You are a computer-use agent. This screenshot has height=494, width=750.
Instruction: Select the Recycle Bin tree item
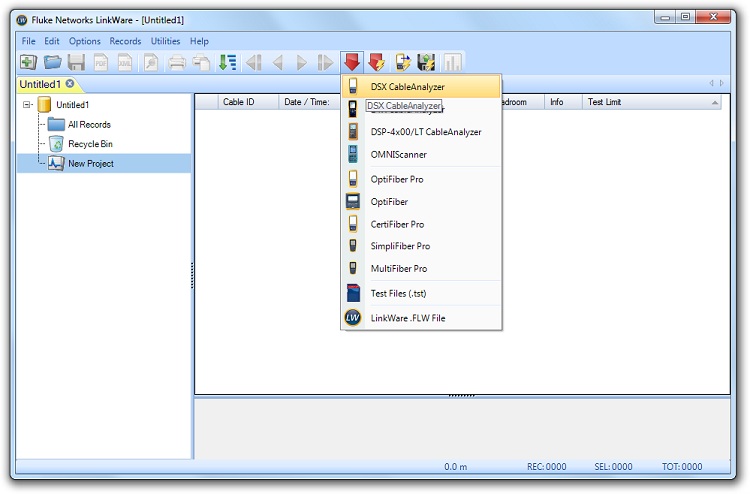point(90,144)
